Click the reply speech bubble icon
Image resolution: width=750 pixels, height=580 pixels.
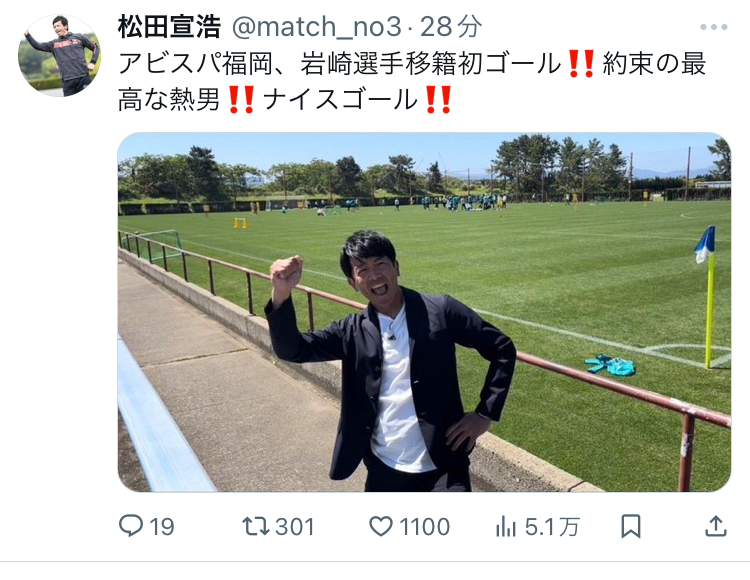coord(131,526)
